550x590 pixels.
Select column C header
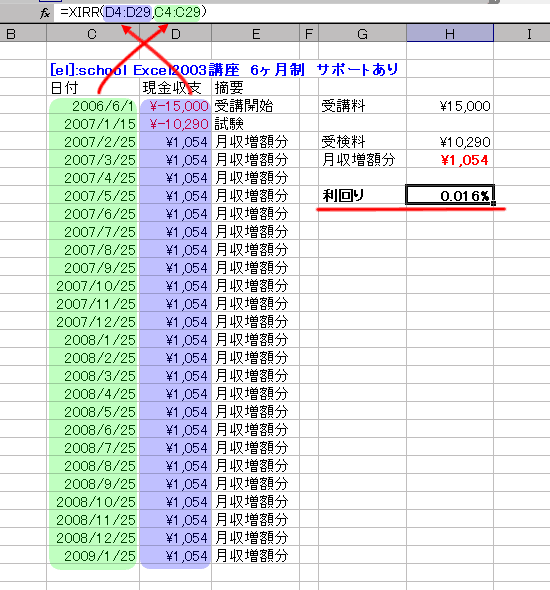[93, 34]
